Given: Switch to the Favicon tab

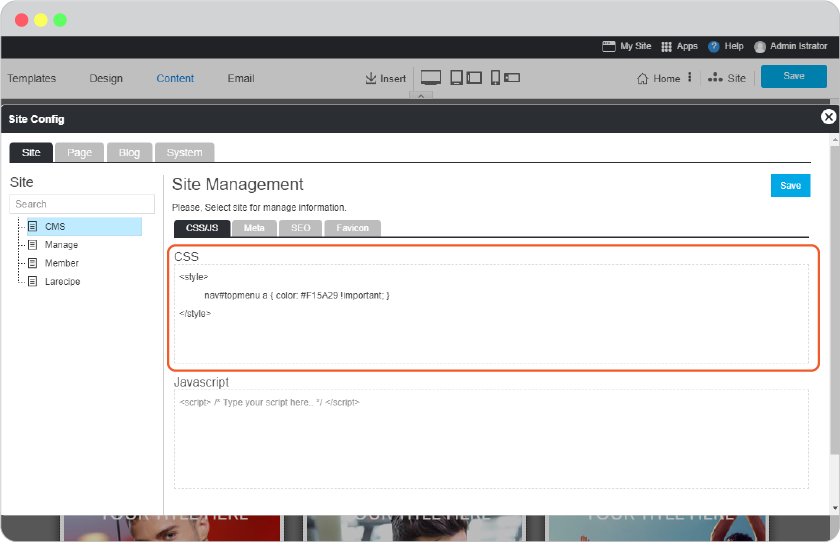Looking at the screenshot, I should pos(352,228).
